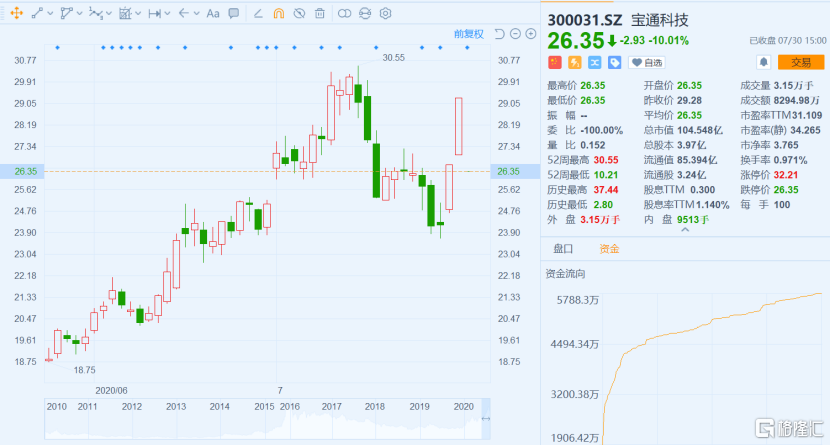Click the 300031.SZ stock code
Screen dimensions: 830x445
pyautogui.click(x=585, y=20)
